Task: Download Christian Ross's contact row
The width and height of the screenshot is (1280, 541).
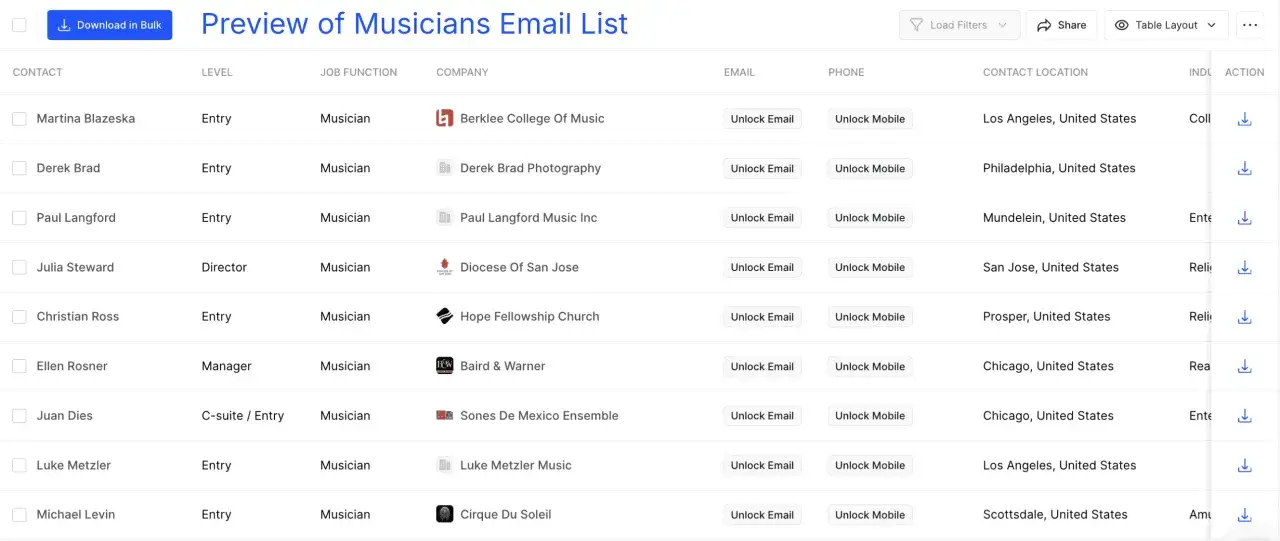Action: tap(1244, 317)
